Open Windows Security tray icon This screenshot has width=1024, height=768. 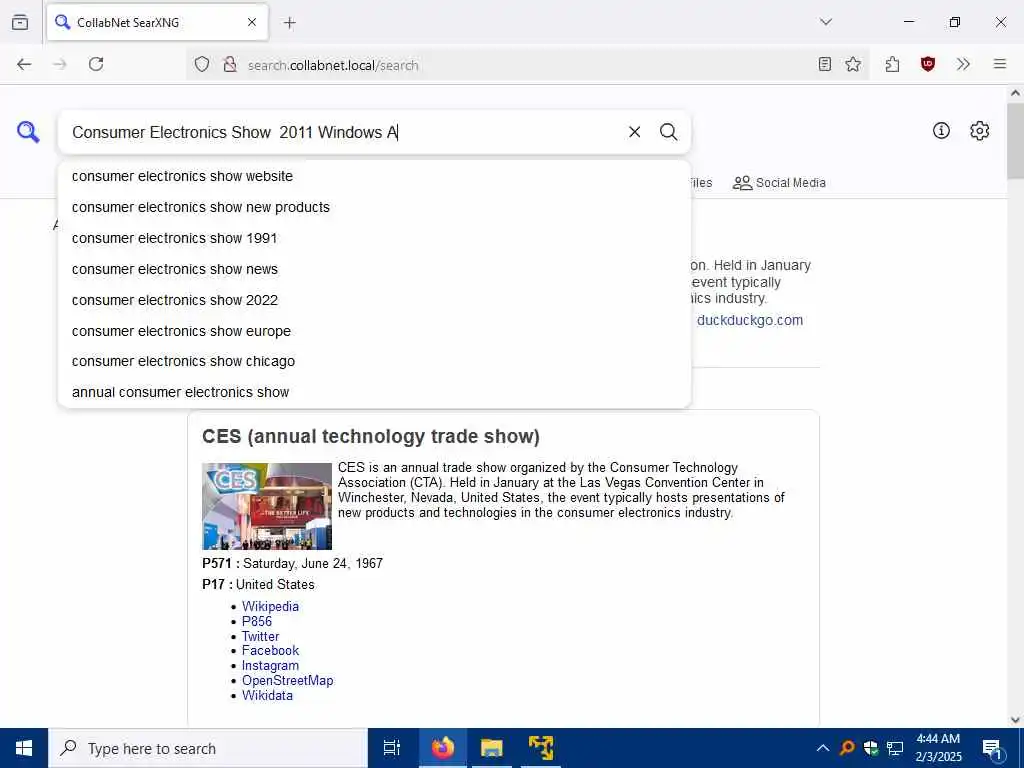coord(871,748)
